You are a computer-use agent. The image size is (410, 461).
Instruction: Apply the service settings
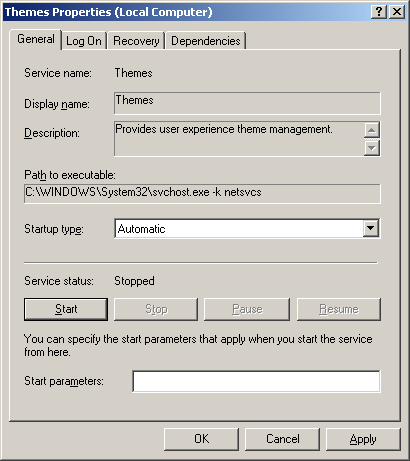click(x=363, y=439)
